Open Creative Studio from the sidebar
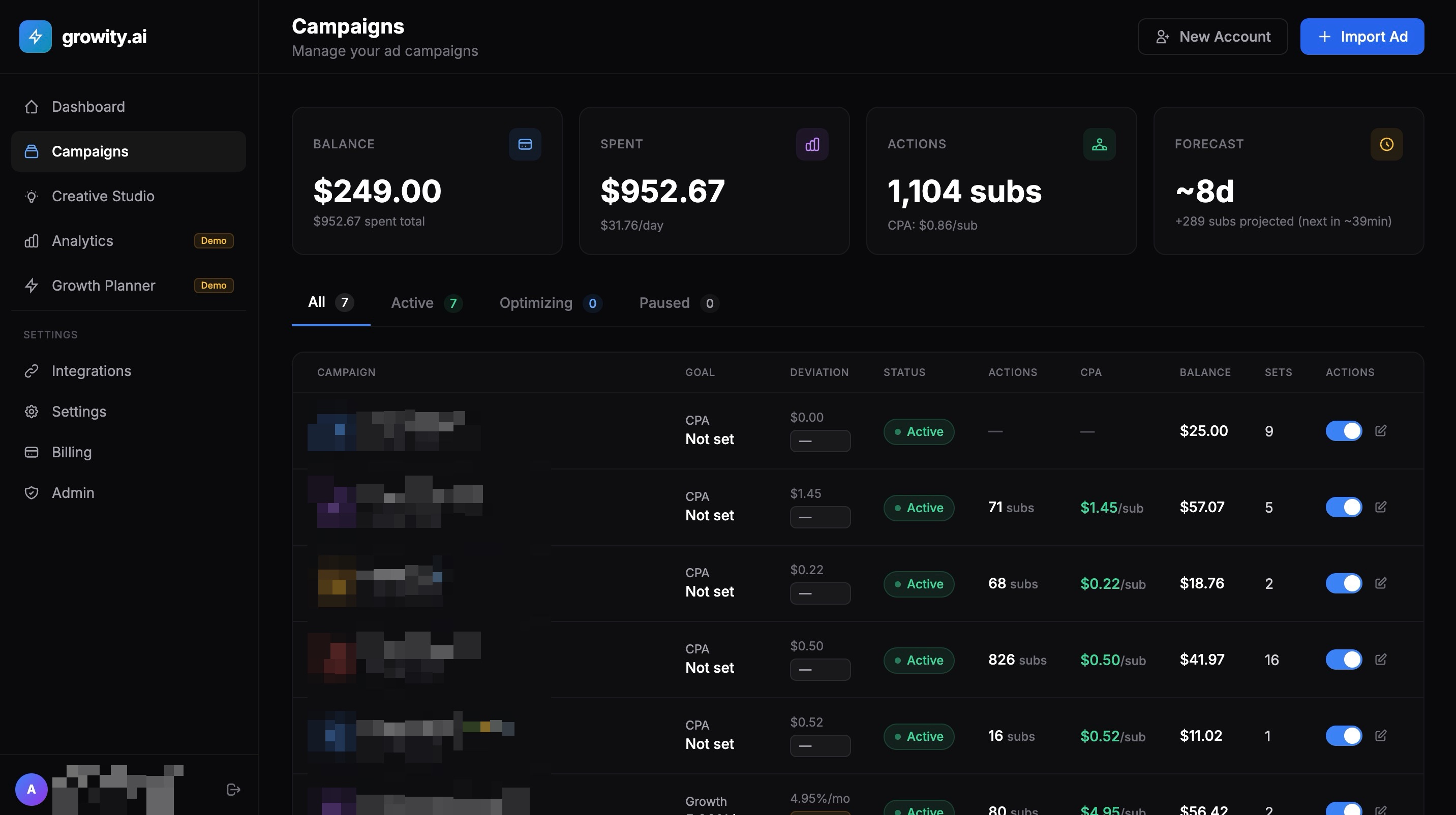The width and height of the screenshot is (1456, 815). [x=103, y=196]
